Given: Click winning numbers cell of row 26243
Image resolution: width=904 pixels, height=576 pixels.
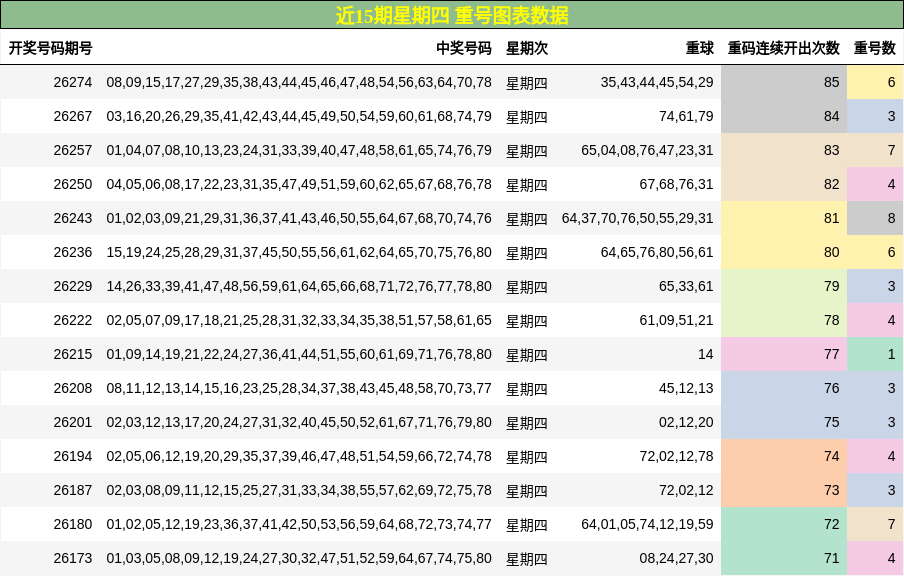Looking at the screenshot, I should coord(299,219).
